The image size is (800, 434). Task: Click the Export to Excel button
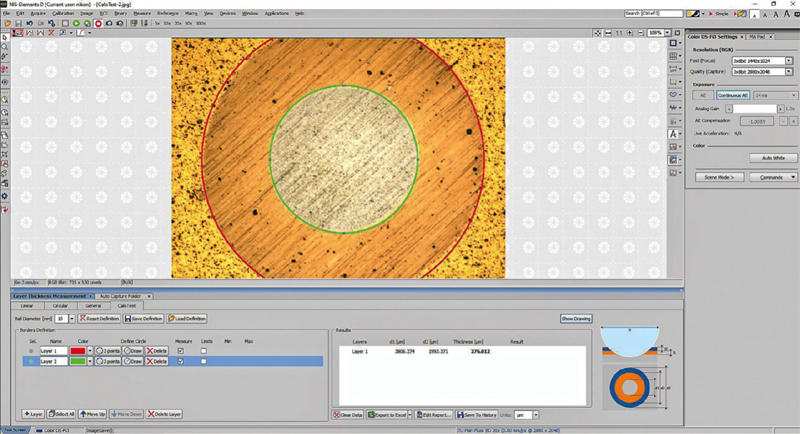coord(387,415)
